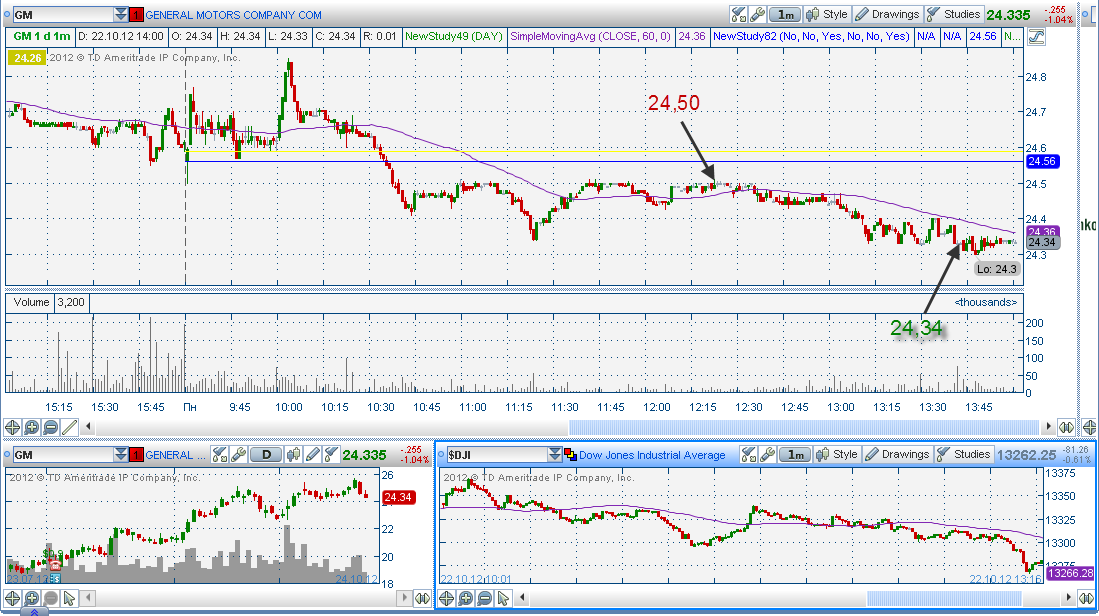Click left scroll arrow under main chart

88,426
